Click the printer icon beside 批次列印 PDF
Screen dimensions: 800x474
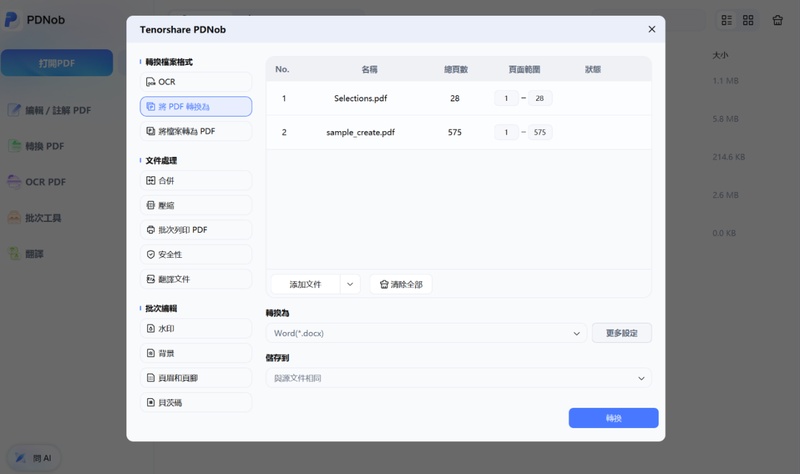point(151,230)
